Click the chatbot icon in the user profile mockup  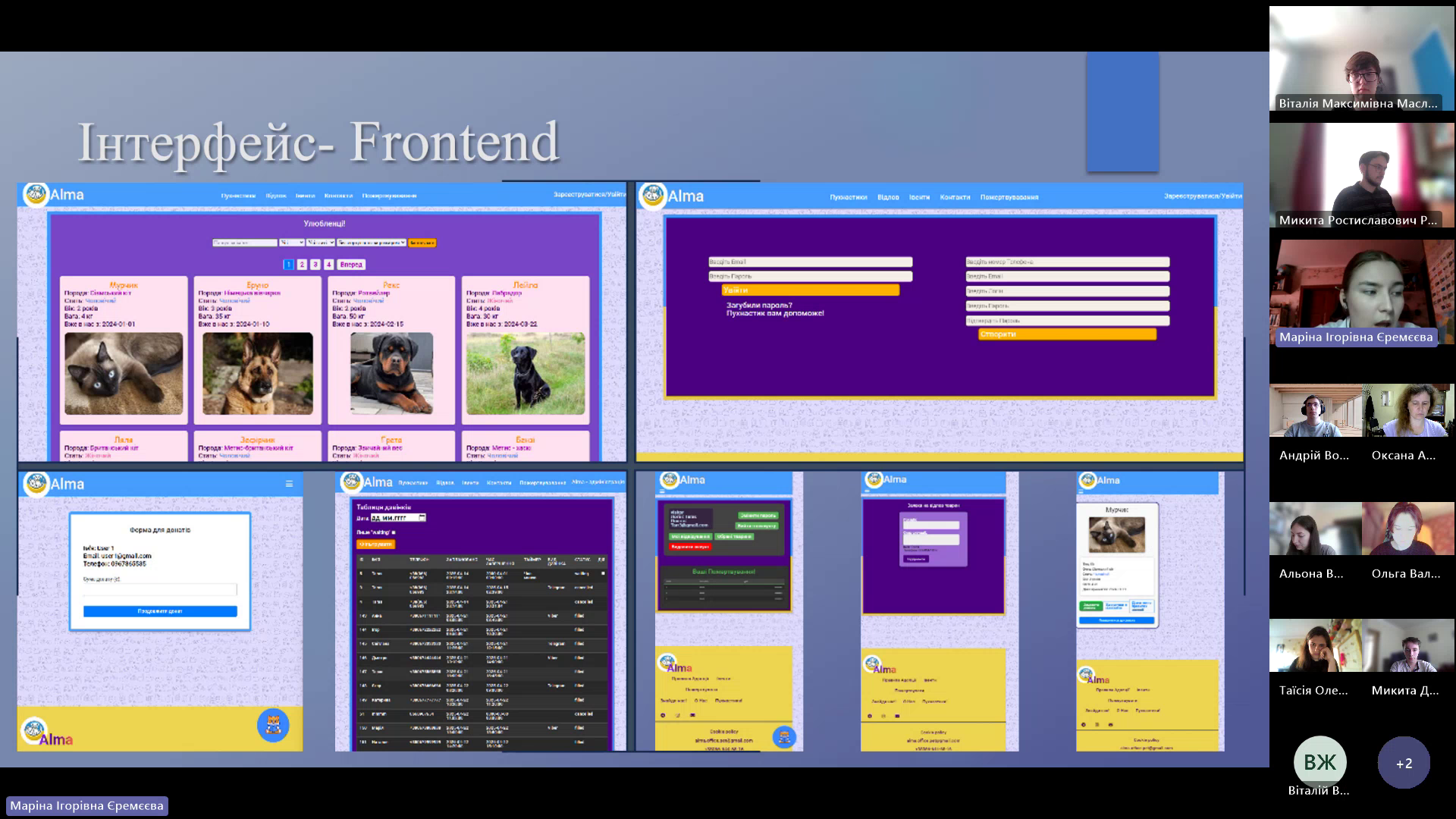click(x=783, y=736)
